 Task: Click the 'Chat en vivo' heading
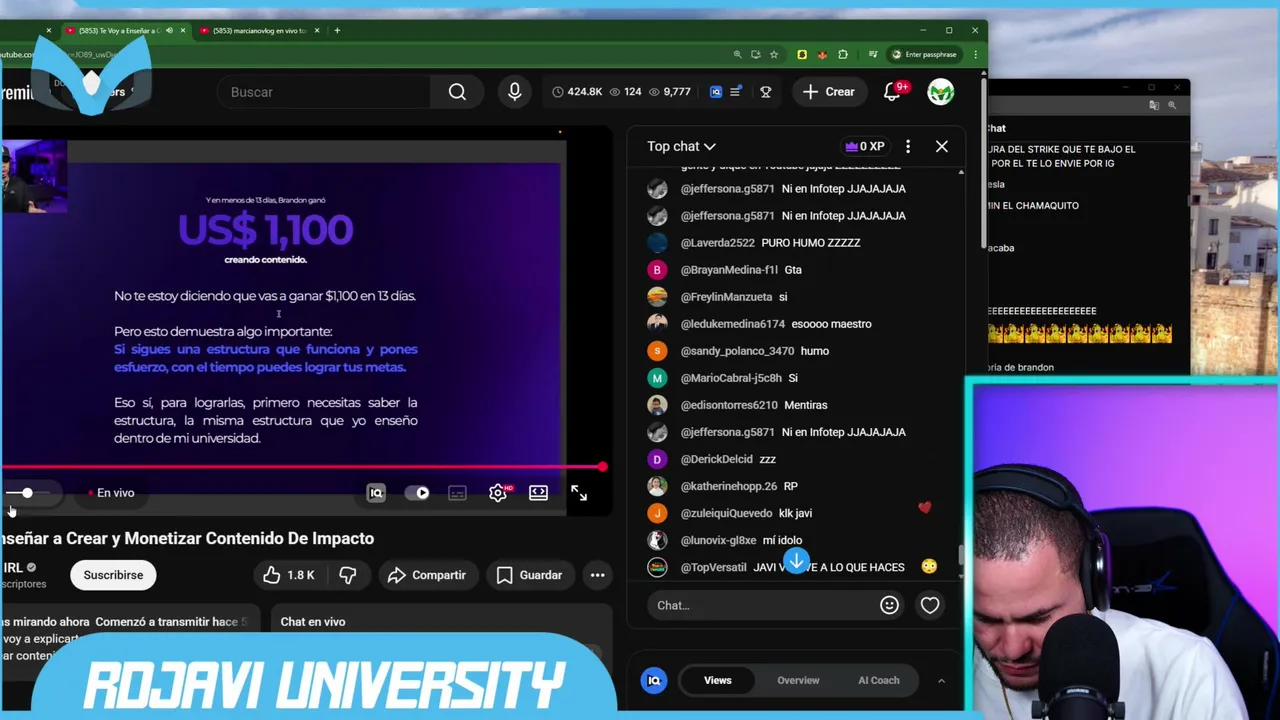point(313,622)
